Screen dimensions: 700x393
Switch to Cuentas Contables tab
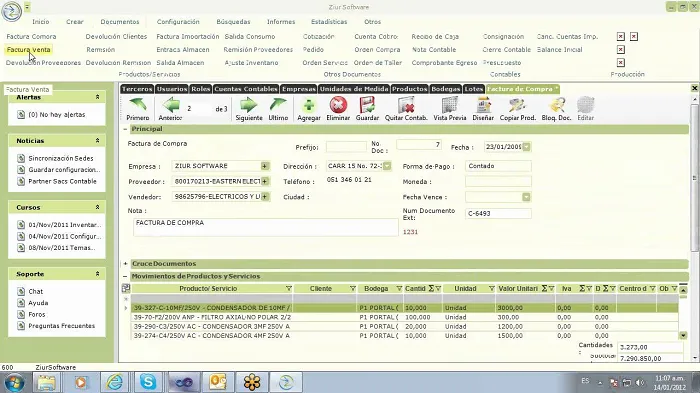click(x=246, y=89)
